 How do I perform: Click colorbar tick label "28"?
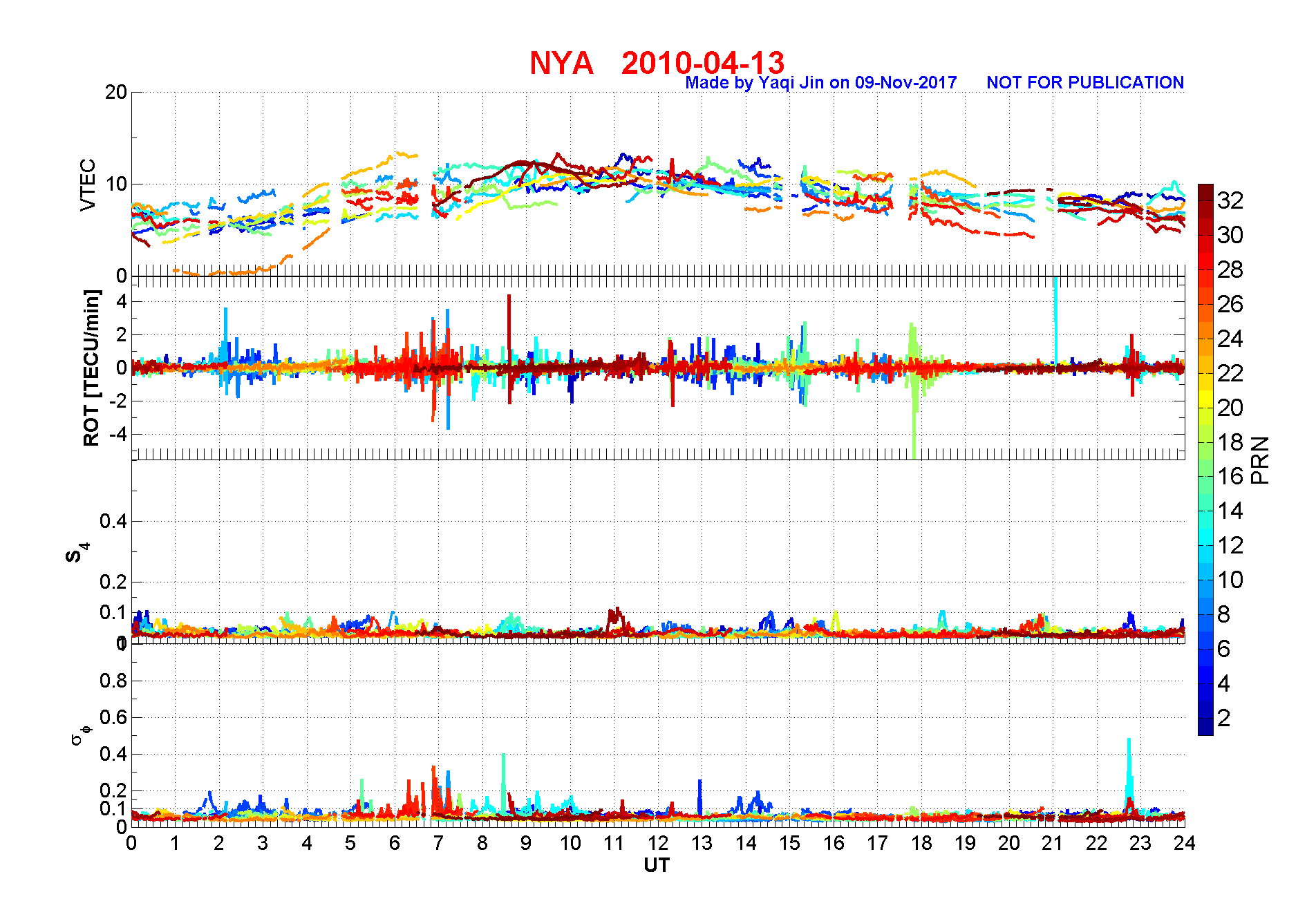(1230, 269)
